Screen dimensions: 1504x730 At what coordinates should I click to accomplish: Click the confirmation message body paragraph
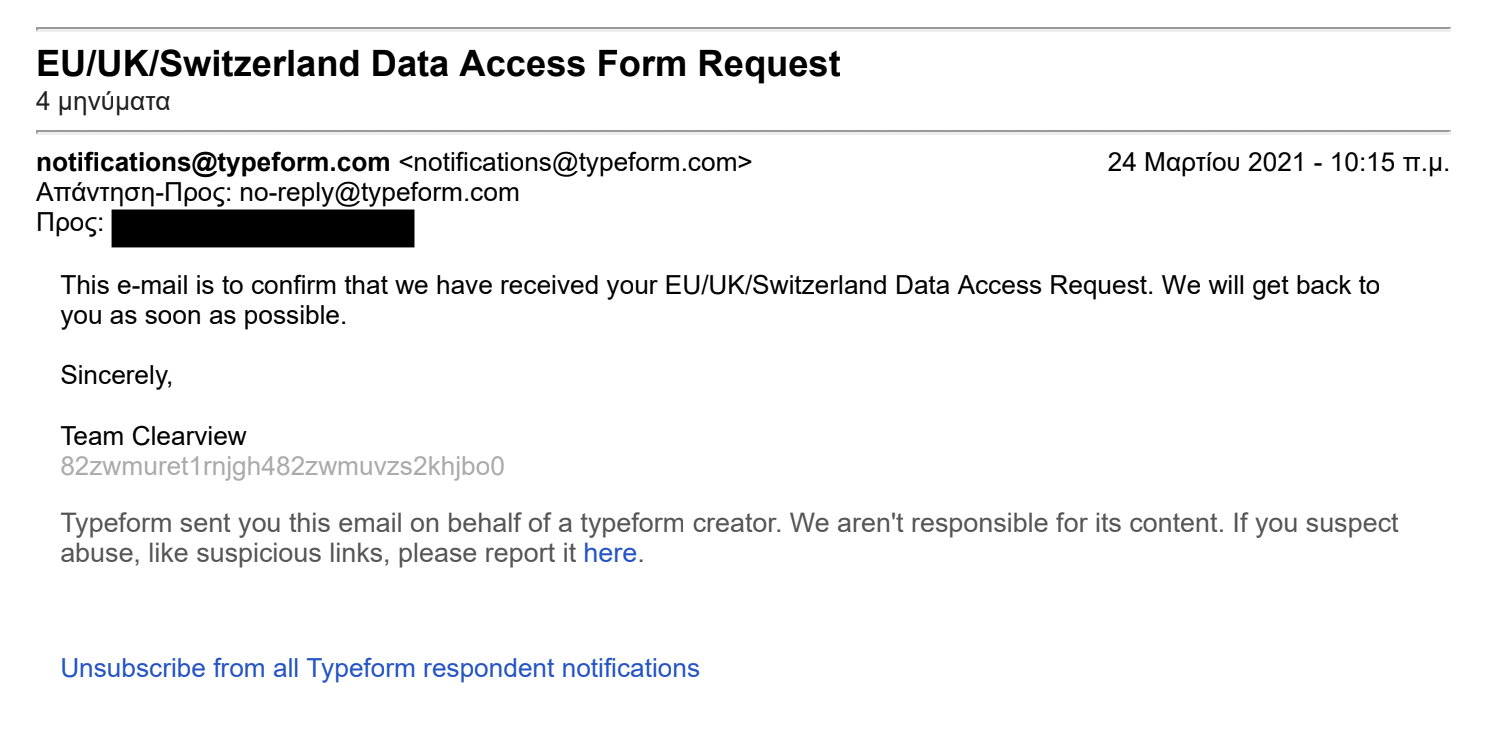720,286
